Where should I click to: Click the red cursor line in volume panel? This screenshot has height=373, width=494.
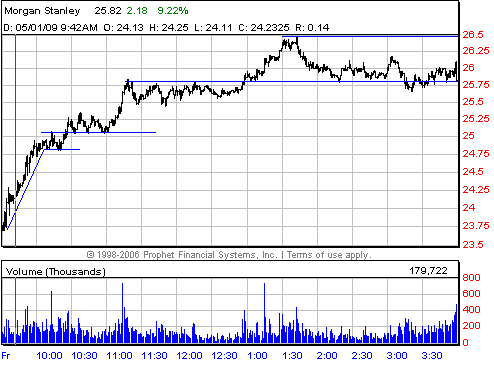pyautogui.click(x=15, y=311)
